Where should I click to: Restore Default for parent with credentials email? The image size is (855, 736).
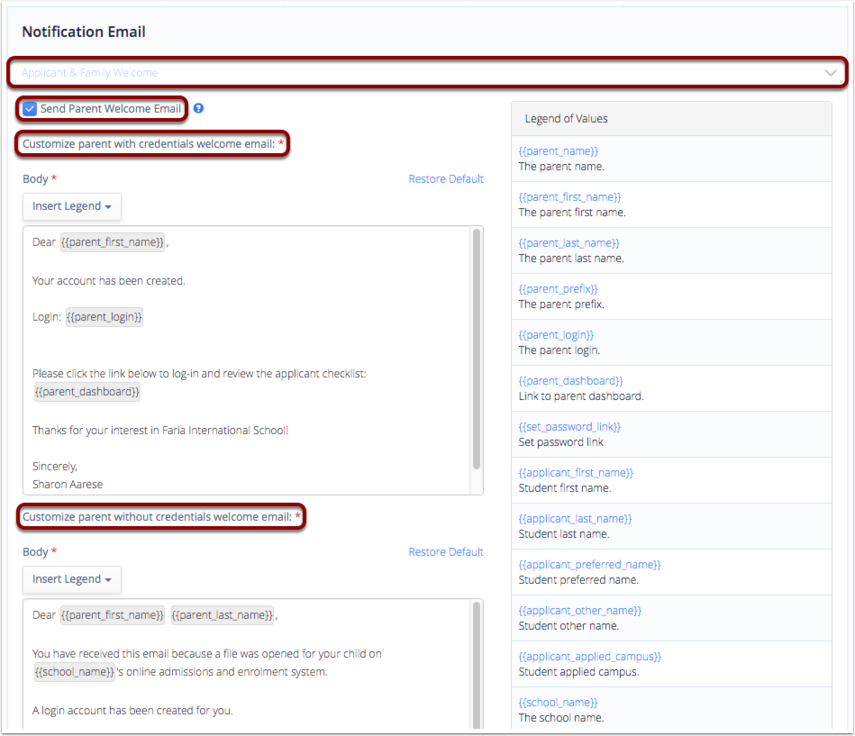coord(445,179)
